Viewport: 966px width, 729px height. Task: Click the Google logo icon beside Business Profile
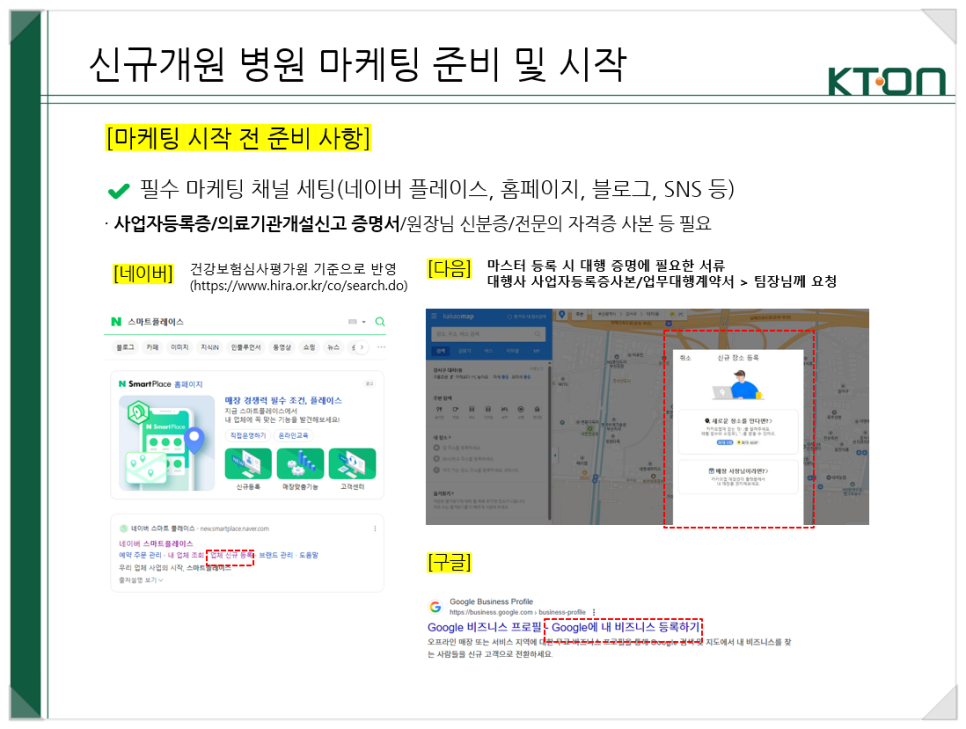click(435, 606)
